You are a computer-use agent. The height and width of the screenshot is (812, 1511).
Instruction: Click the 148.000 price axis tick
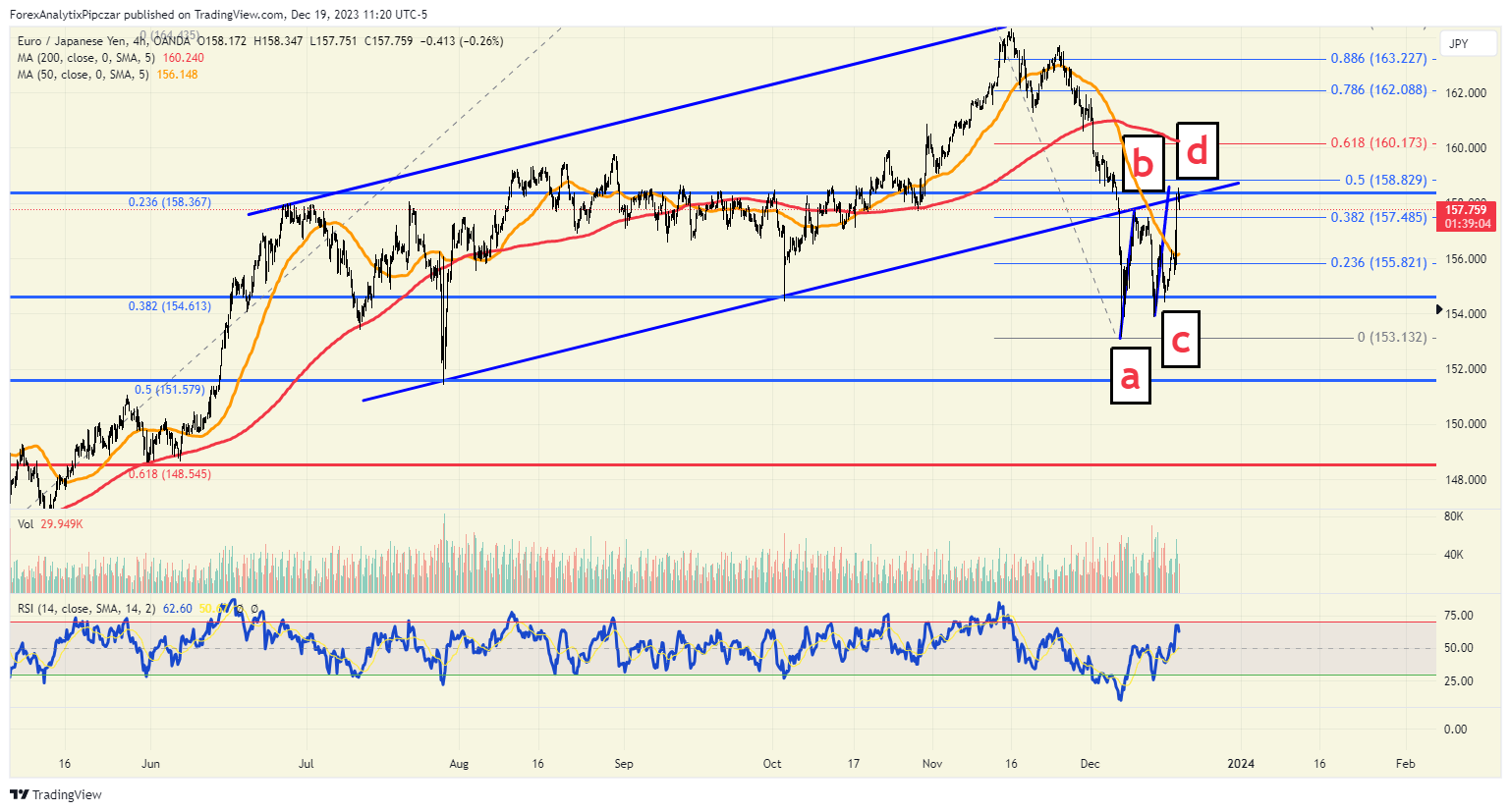[x=1466, y=480]
